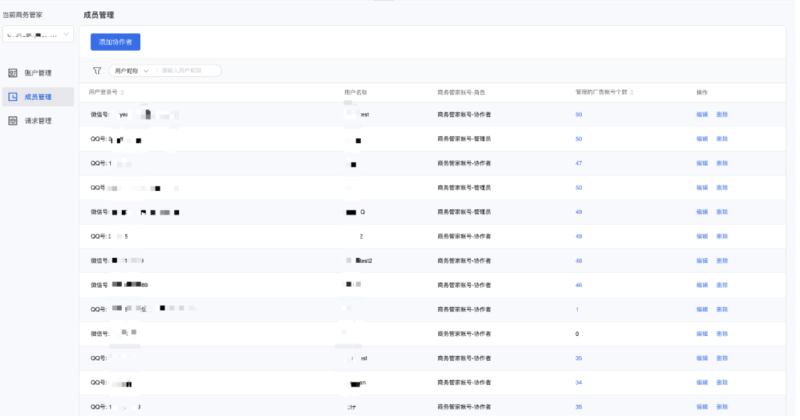Click 编辑 for the row with 47 accounts
The height and width of the screenshot is (420, 800).
click(702, 163)
